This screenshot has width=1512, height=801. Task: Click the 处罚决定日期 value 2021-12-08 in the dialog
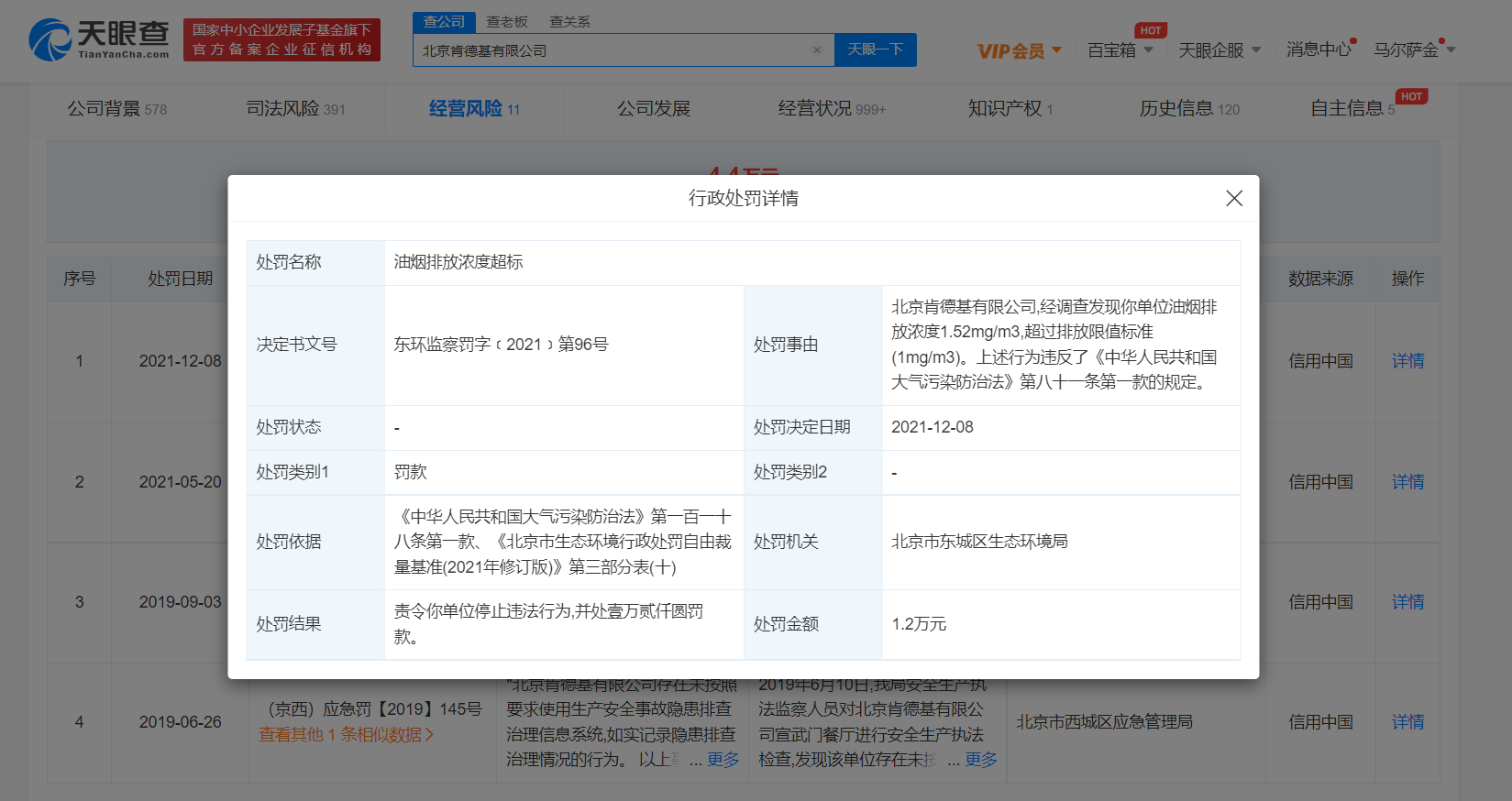(933, 427)
